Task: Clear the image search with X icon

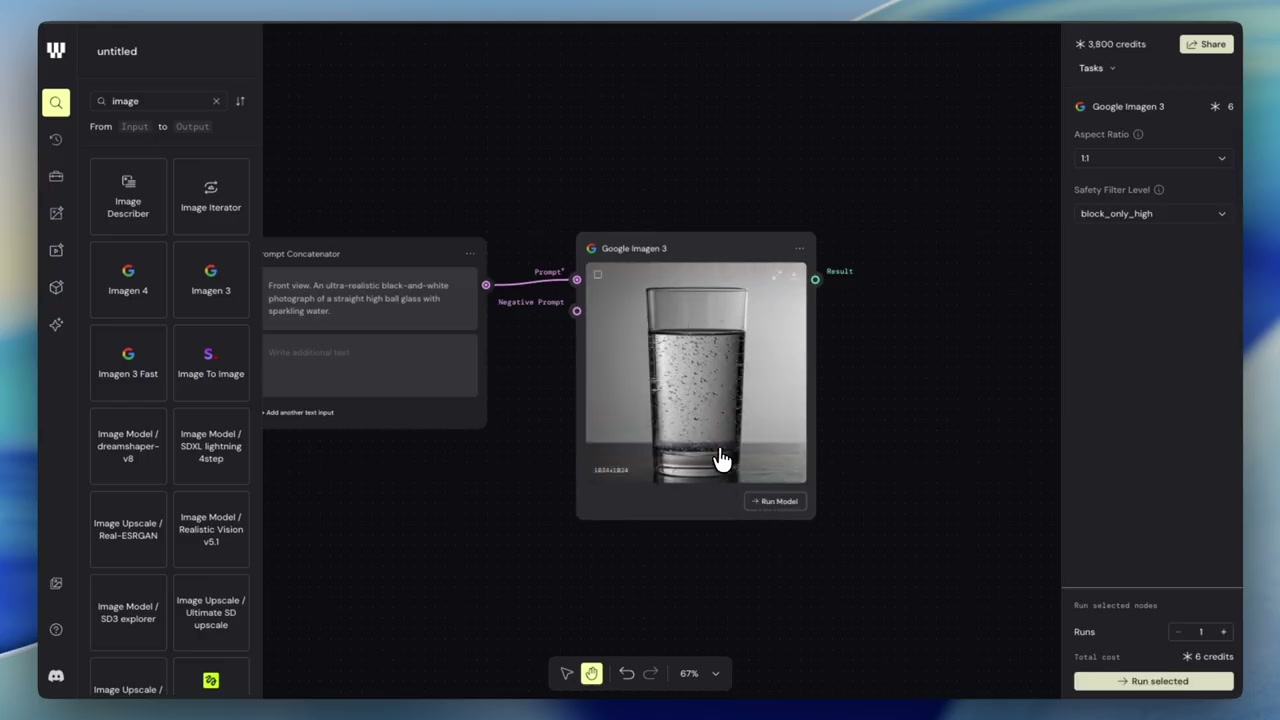Action: (216, 101)
